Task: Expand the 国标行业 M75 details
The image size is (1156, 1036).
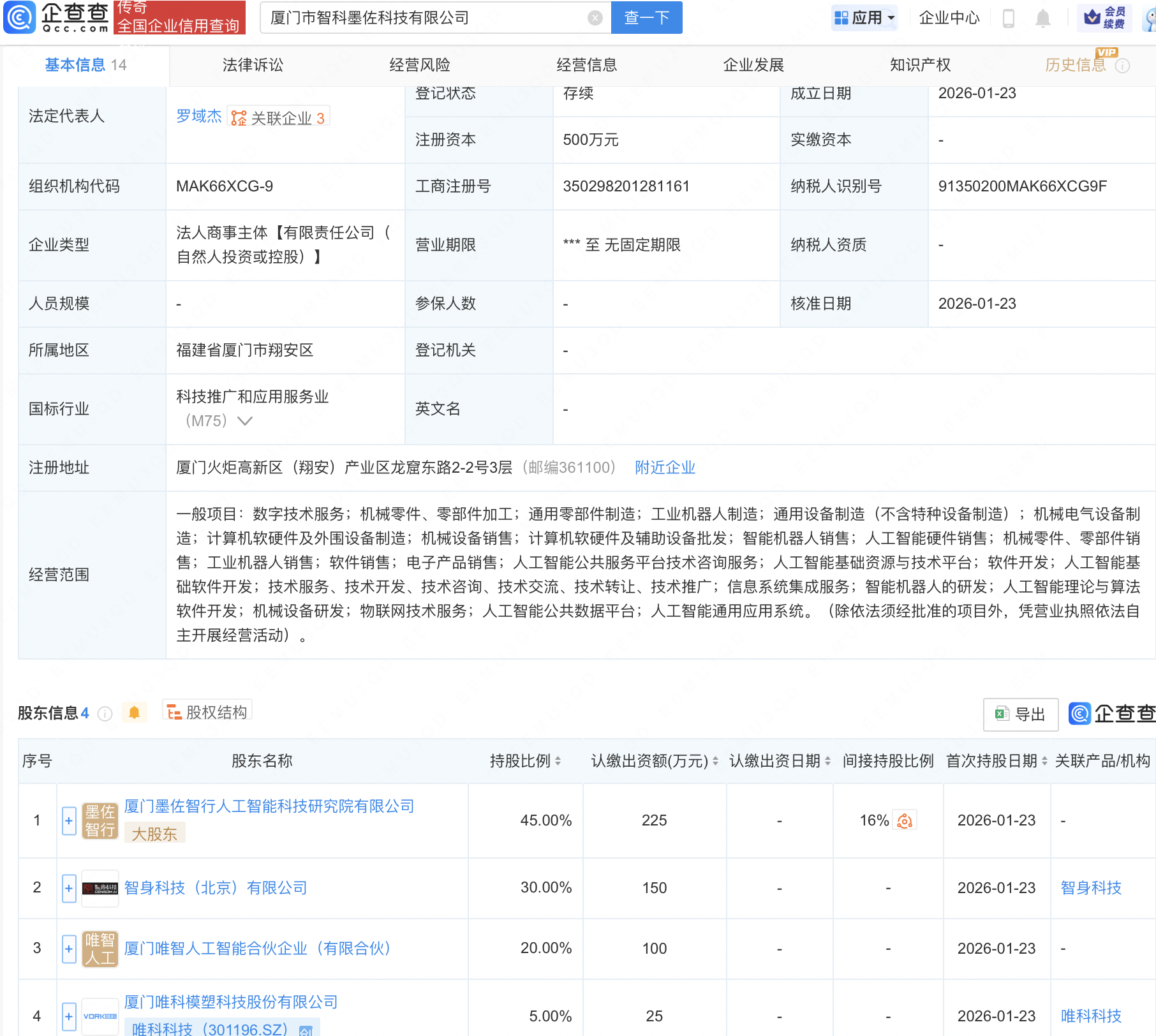Action: coord(246,420)
